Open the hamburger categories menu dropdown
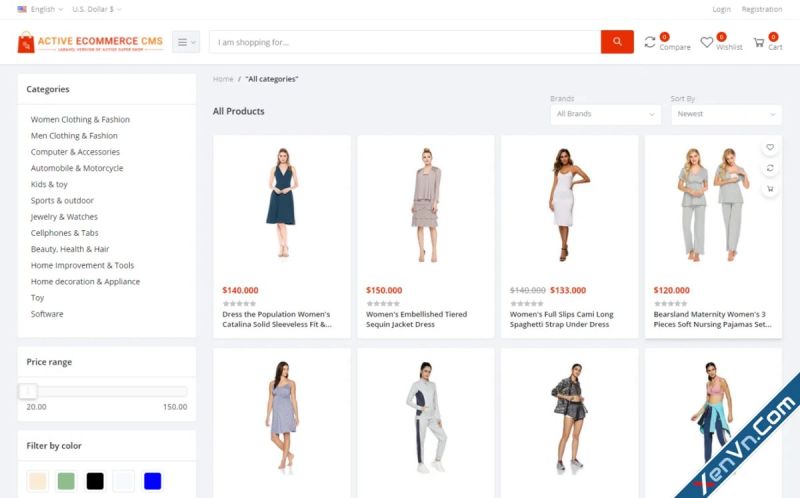This screenshot has height=498, width=800. click(x=186, y=42)
